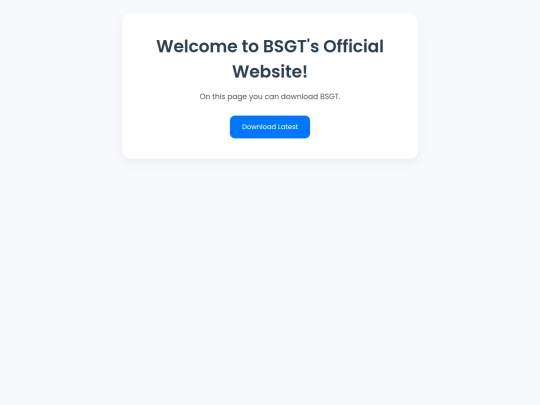Click the Website! text on the second heading line
This screenshot has height=405, width=540.
pos(270,72)
